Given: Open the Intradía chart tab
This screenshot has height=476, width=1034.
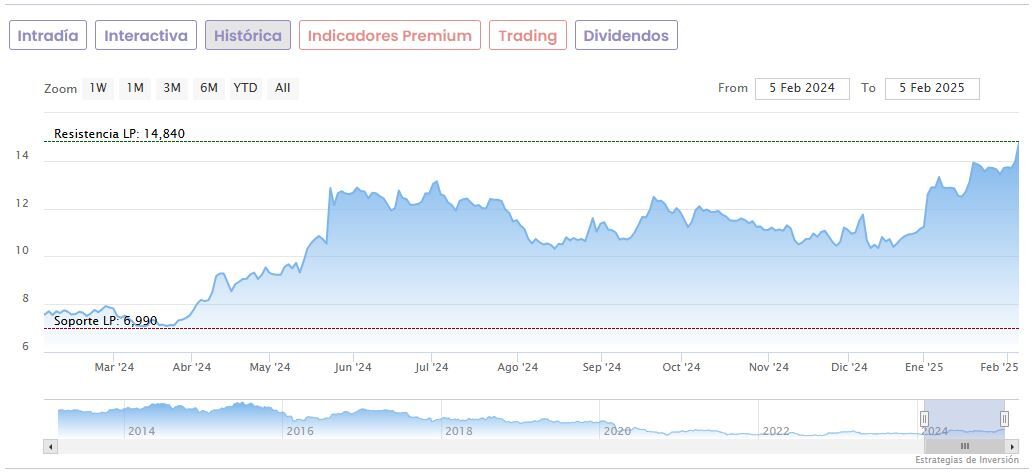Looking at the screenshot, I should click(x=48, y=36).
